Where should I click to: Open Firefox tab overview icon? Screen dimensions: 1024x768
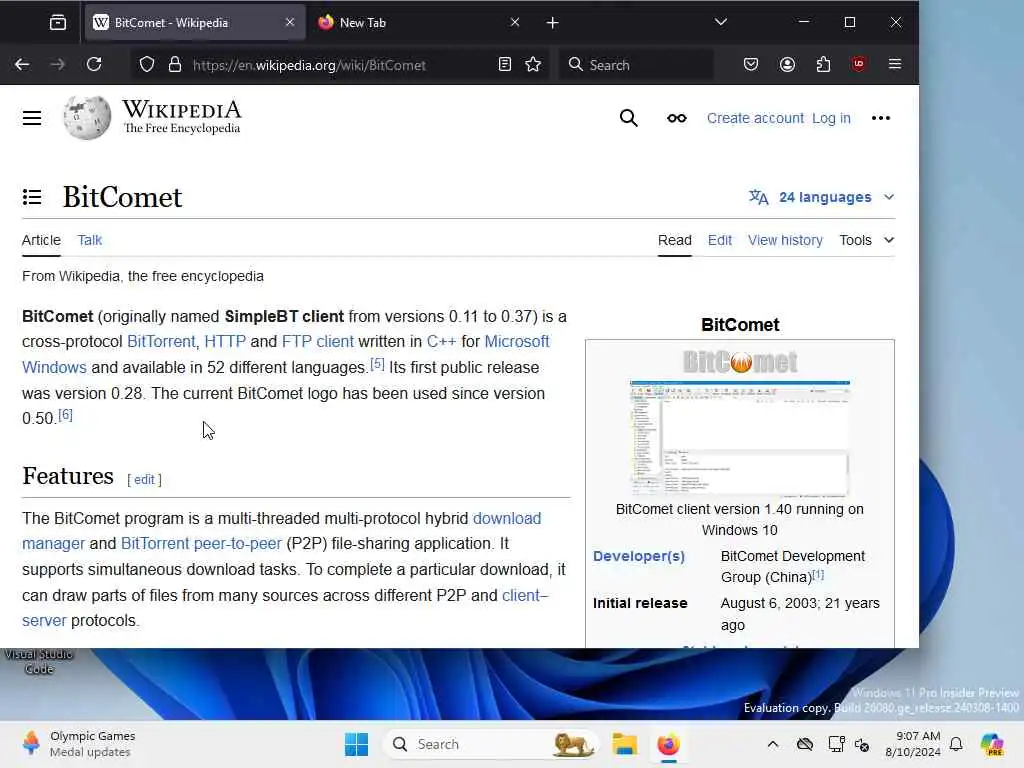tap(57, 23)
